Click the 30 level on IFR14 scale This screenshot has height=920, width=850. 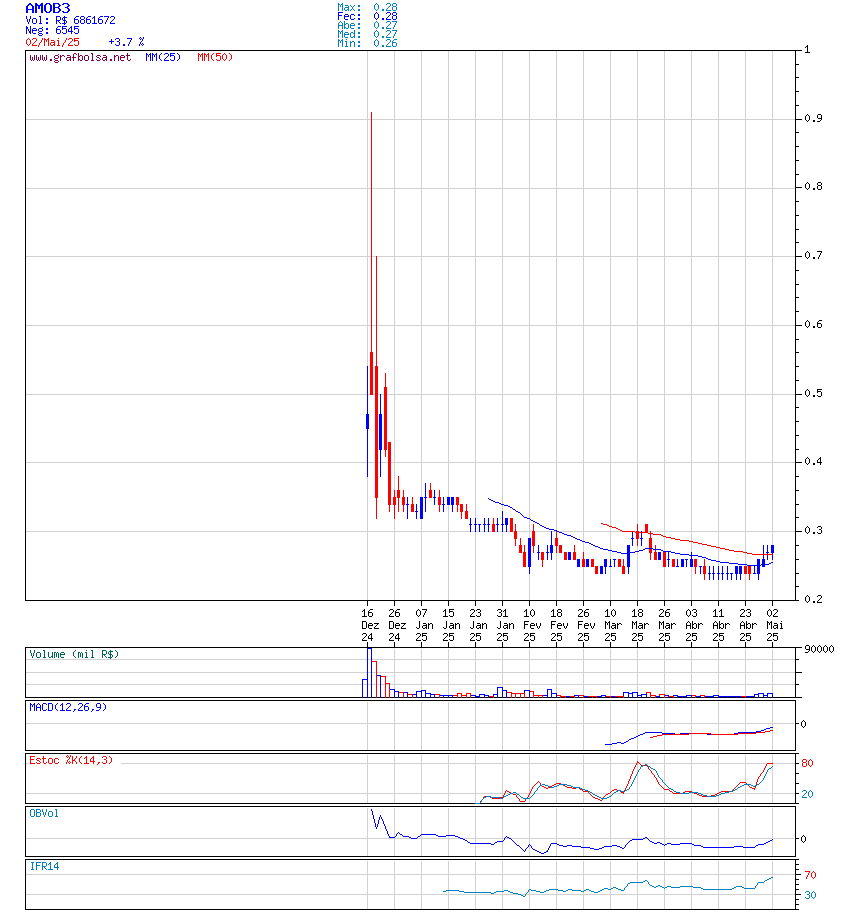point(810,895)
